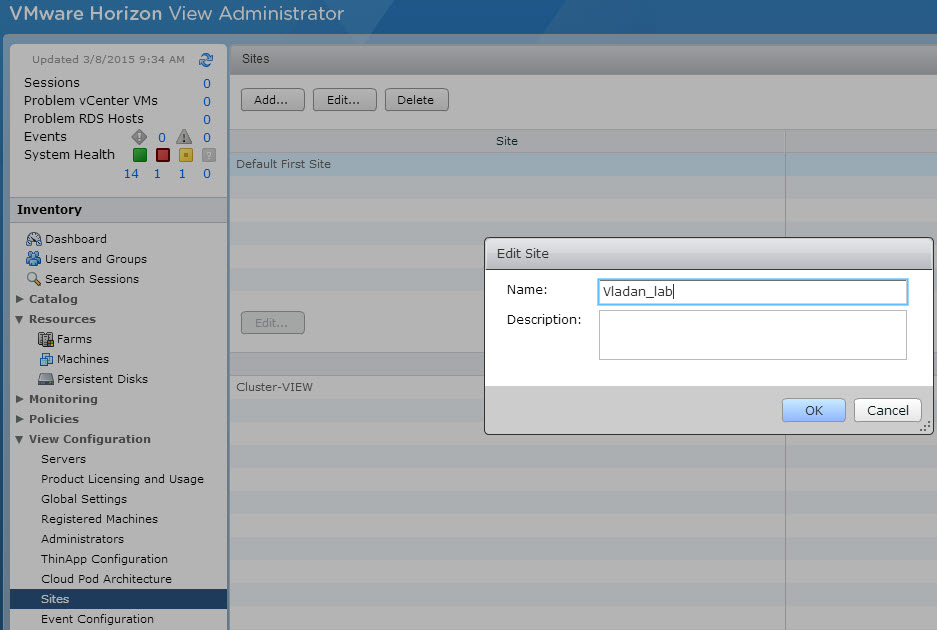Click the yellow System Health square
The image size is (937, 630).
pos(186,155)
